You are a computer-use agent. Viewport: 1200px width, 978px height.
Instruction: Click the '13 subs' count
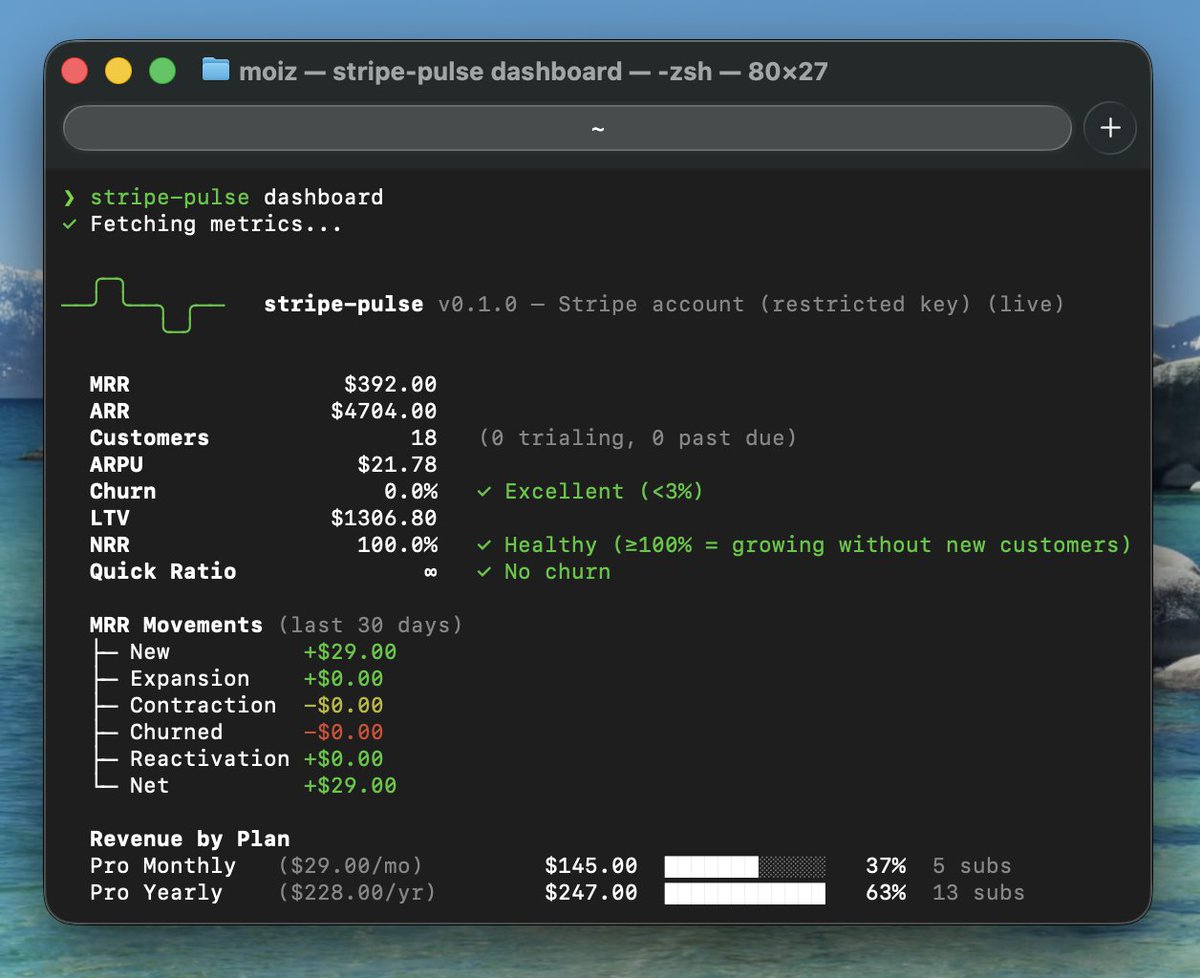(979, 893)
